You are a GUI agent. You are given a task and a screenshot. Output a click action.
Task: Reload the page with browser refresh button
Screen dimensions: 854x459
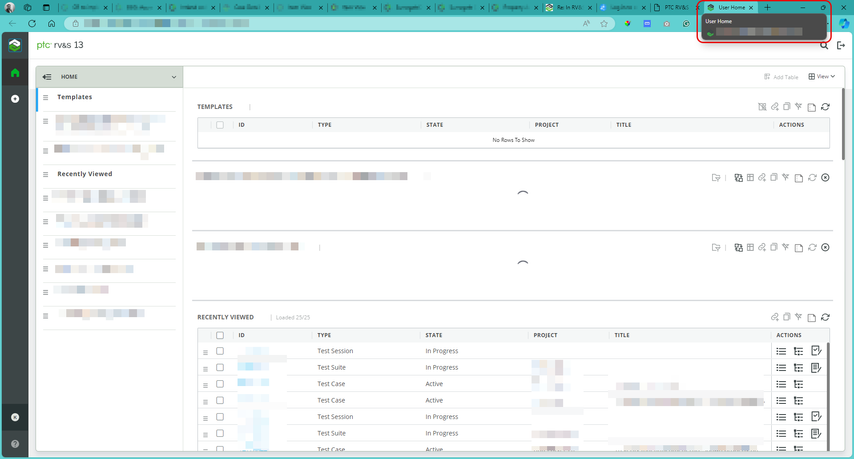(32, 23)
